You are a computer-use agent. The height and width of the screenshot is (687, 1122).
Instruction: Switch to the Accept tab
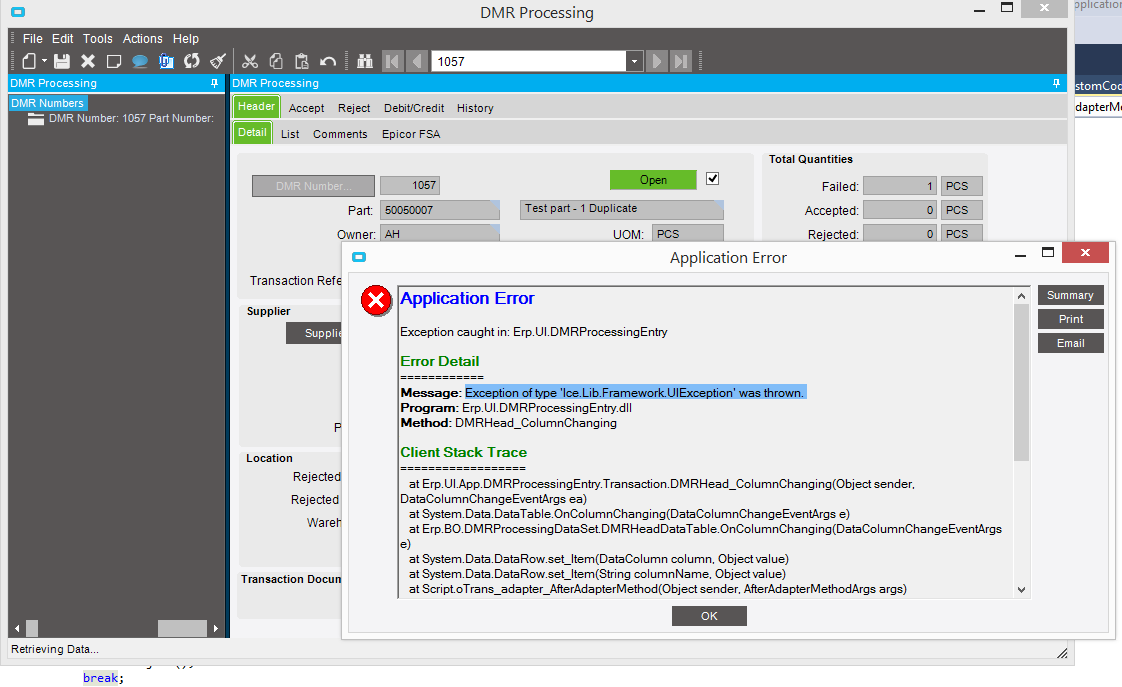tap(306, 108)
